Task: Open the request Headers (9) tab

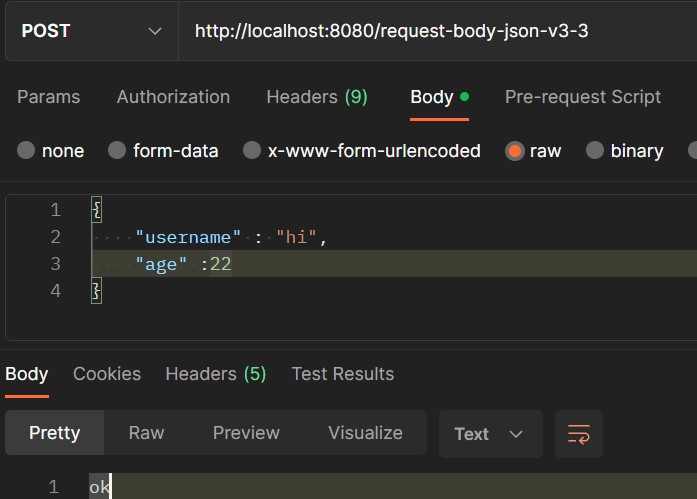Action: click(x=317, y=97)
